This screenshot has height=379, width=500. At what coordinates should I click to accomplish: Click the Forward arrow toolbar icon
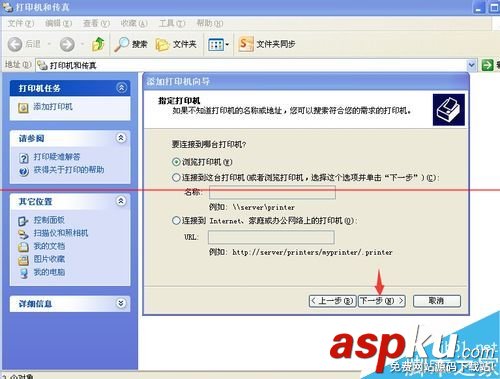(x=67, y=44)
